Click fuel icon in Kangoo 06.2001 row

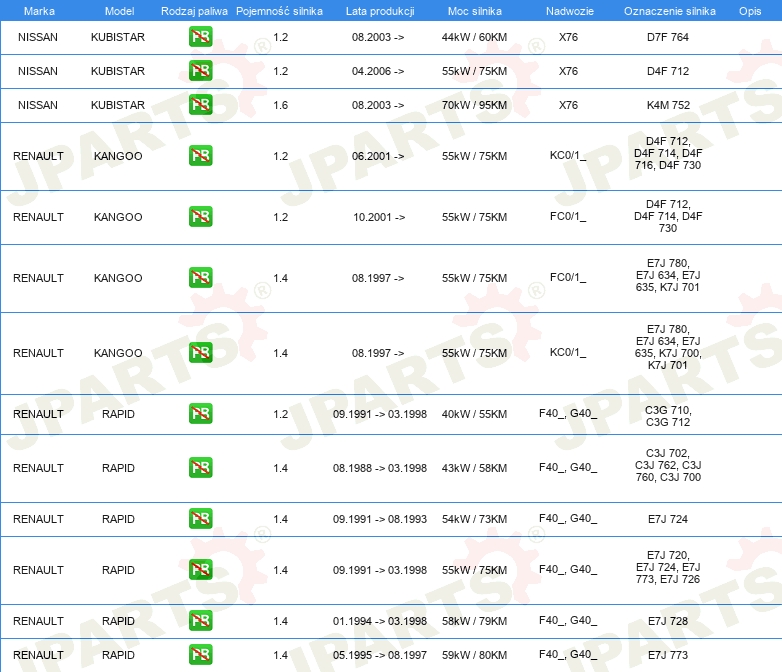[x=200, y=156]
